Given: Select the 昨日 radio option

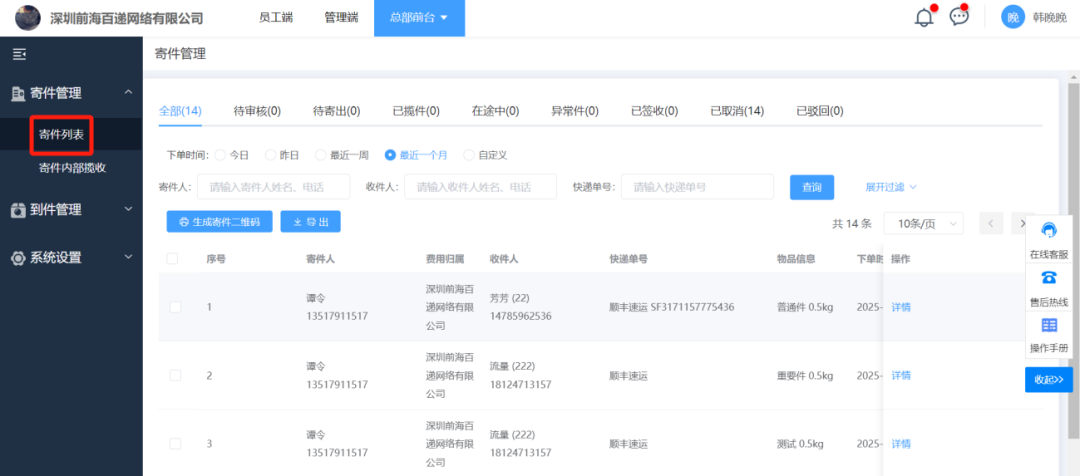Looking at the screenshot, I should click(x=270, y=155).
